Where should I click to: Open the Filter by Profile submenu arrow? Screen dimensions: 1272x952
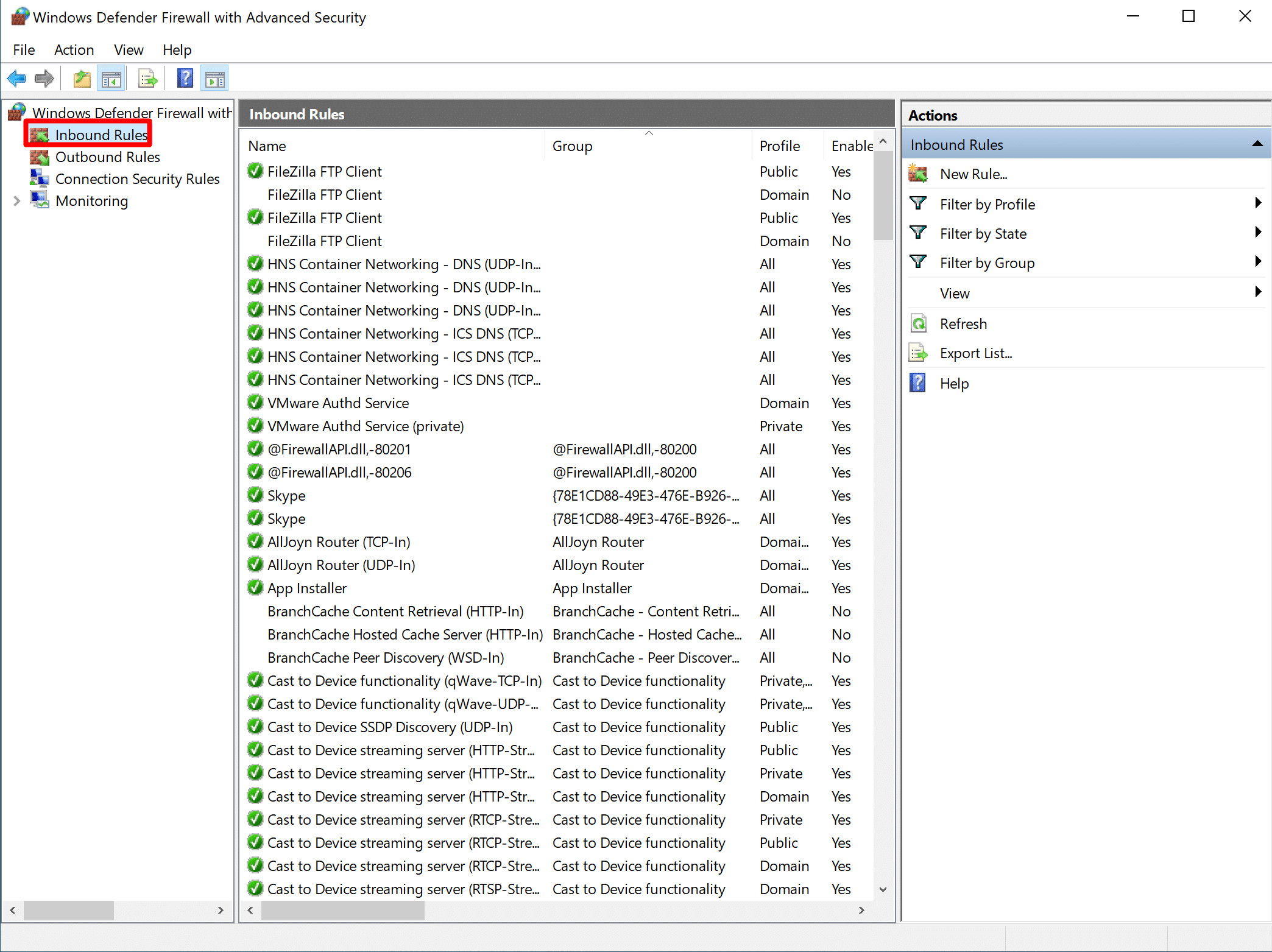[1257, 204]
